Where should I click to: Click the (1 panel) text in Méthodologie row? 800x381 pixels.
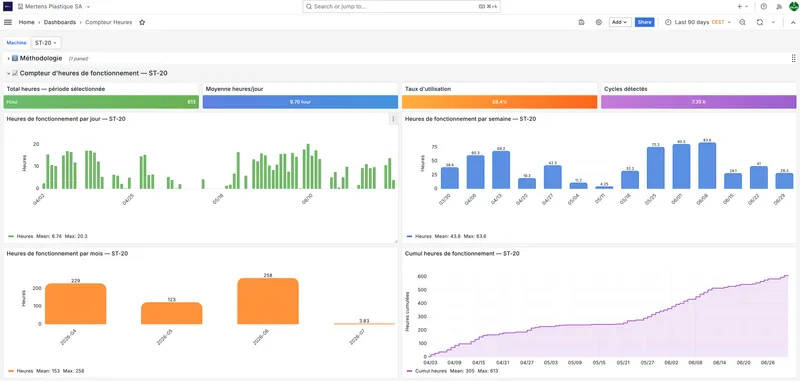[79, 59]
